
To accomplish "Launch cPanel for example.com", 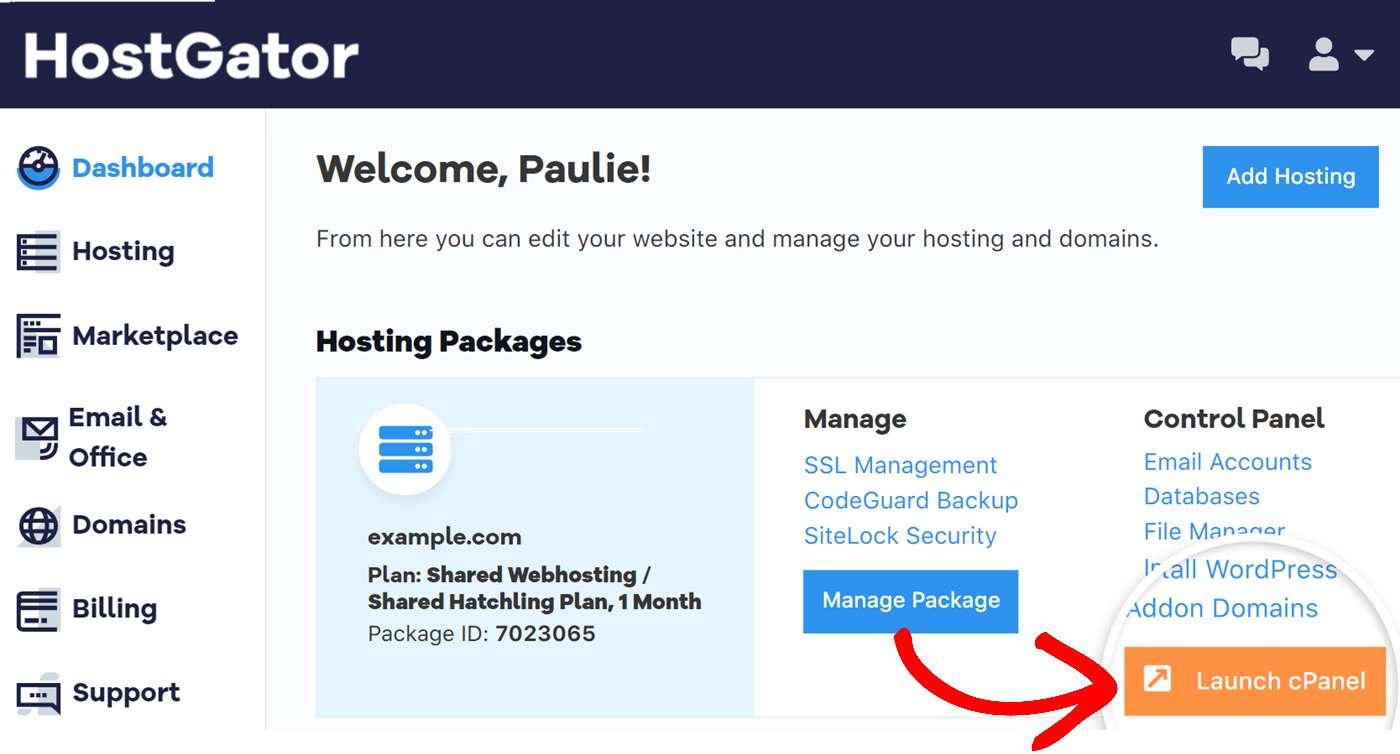I will pyautogui.click(x=1254, y=681).
